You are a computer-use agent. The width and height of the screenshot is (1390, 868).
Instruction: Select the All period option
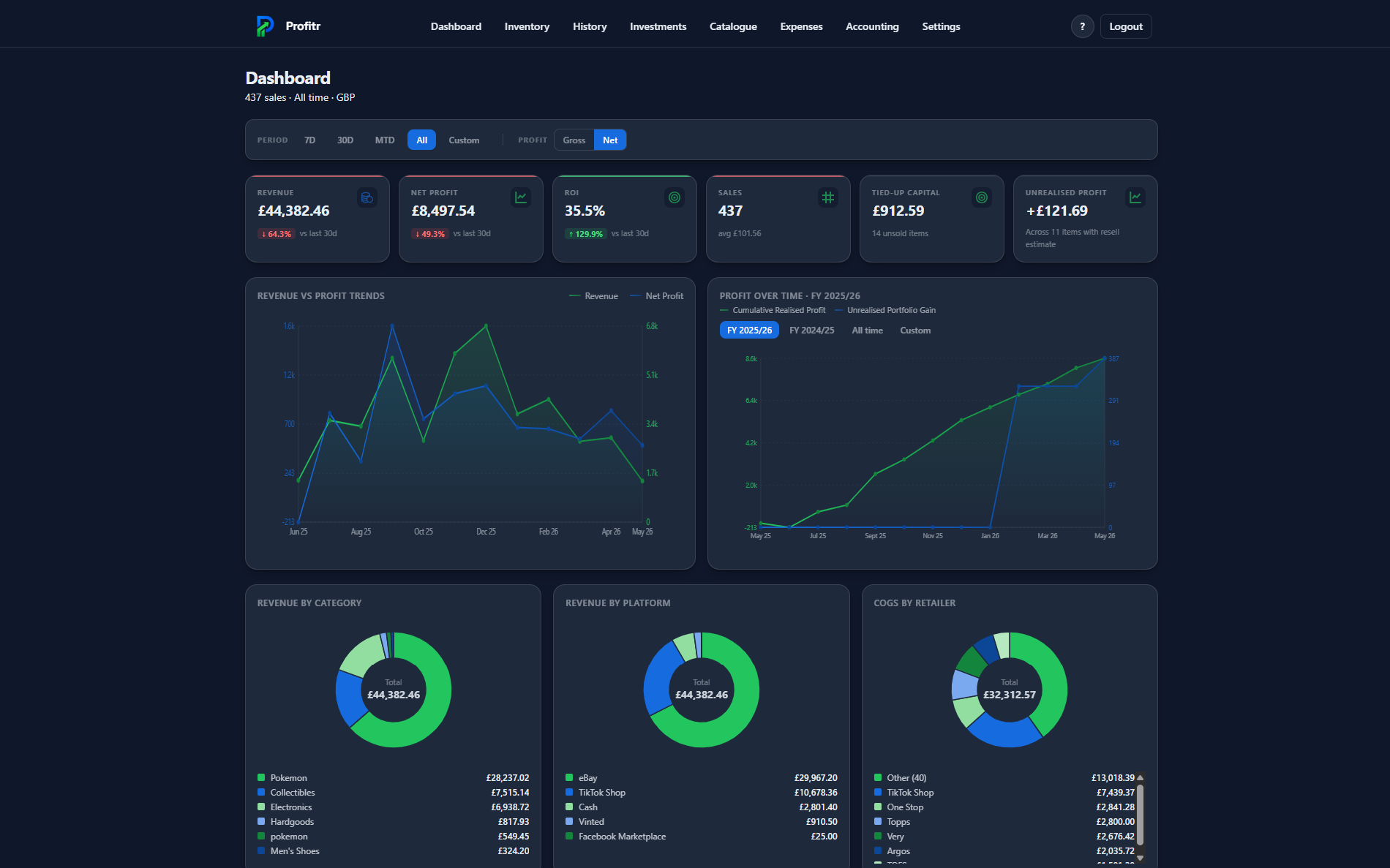click(422, 140)
